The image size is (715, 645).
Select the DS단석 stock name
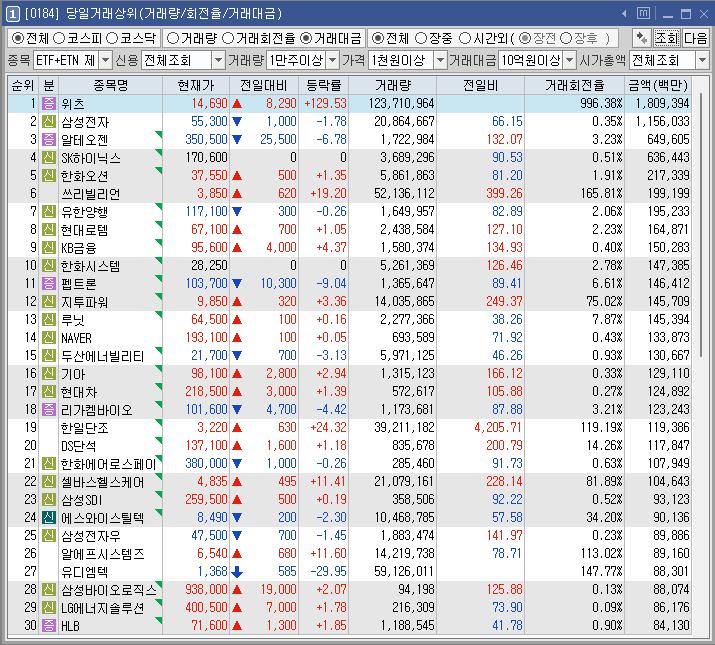point(78,446)
